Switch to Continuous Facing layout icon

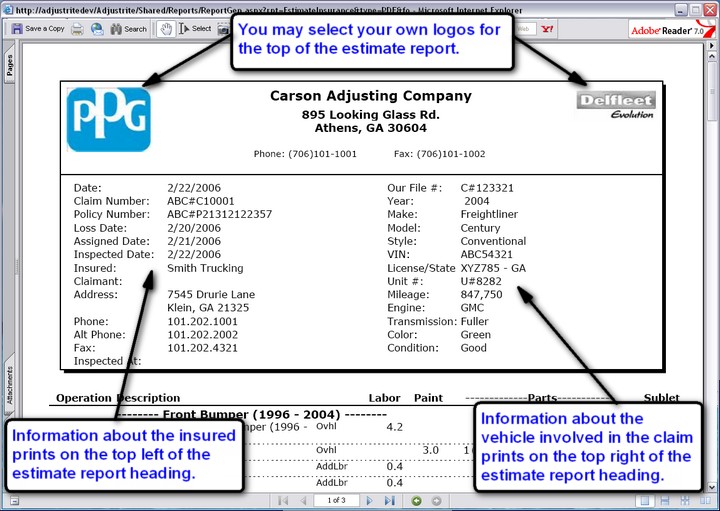tap(685, 500)
